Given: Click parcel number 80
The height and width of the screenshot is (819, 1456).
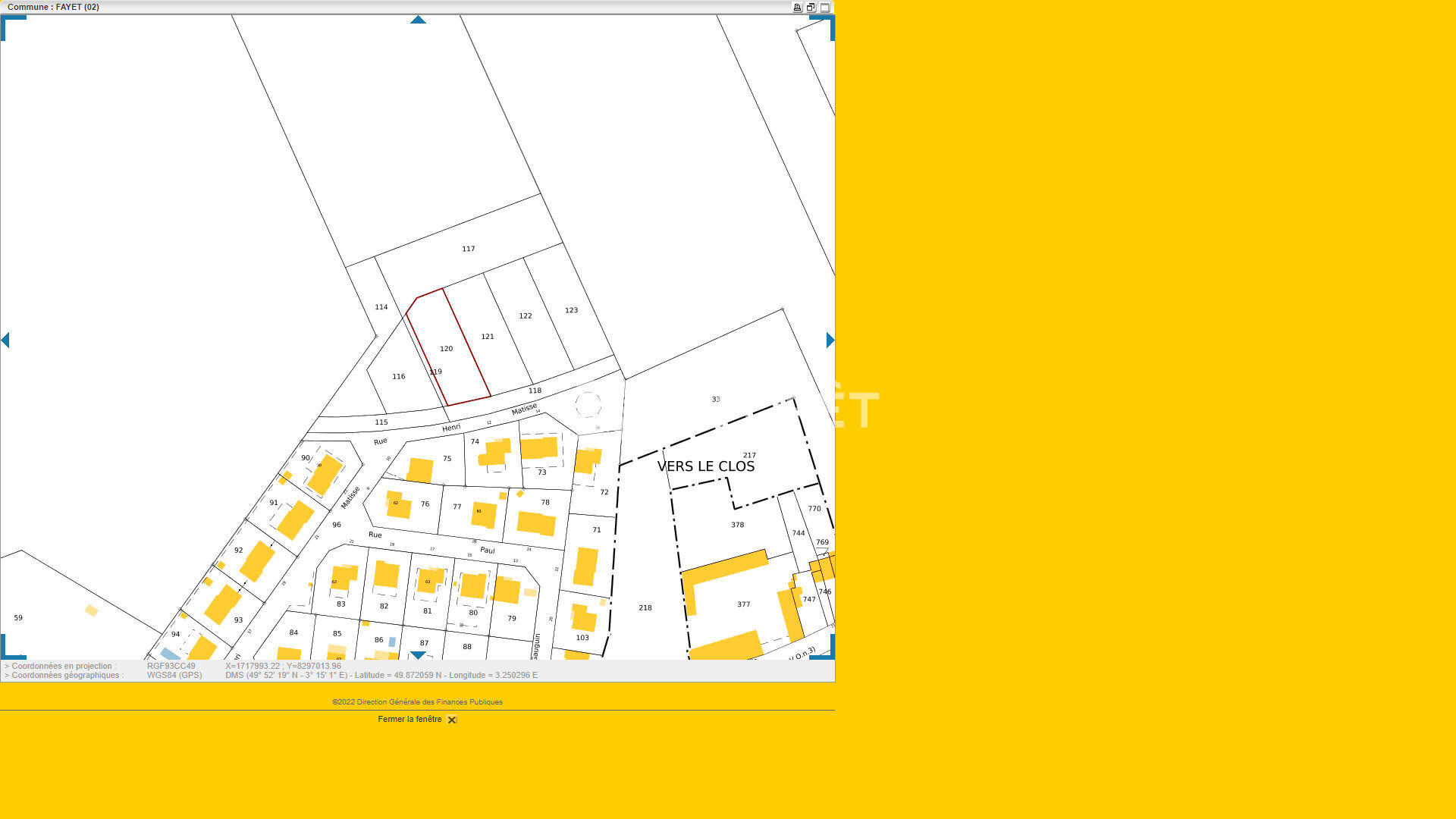Looking at the screenshot, I should 473,613.
